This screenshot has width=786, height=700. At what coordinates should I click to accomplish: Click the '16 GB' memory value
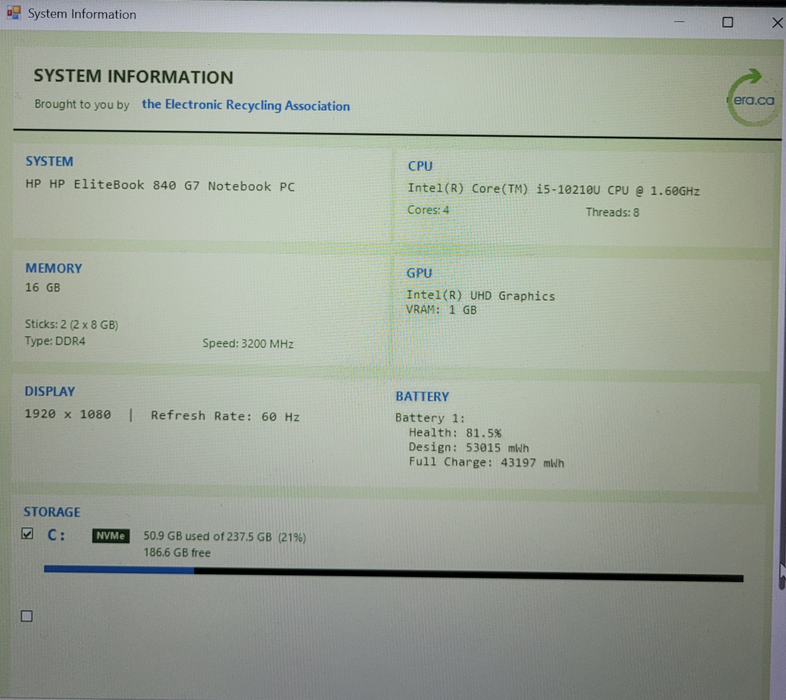pyautogui.click(x=43, y=287)
